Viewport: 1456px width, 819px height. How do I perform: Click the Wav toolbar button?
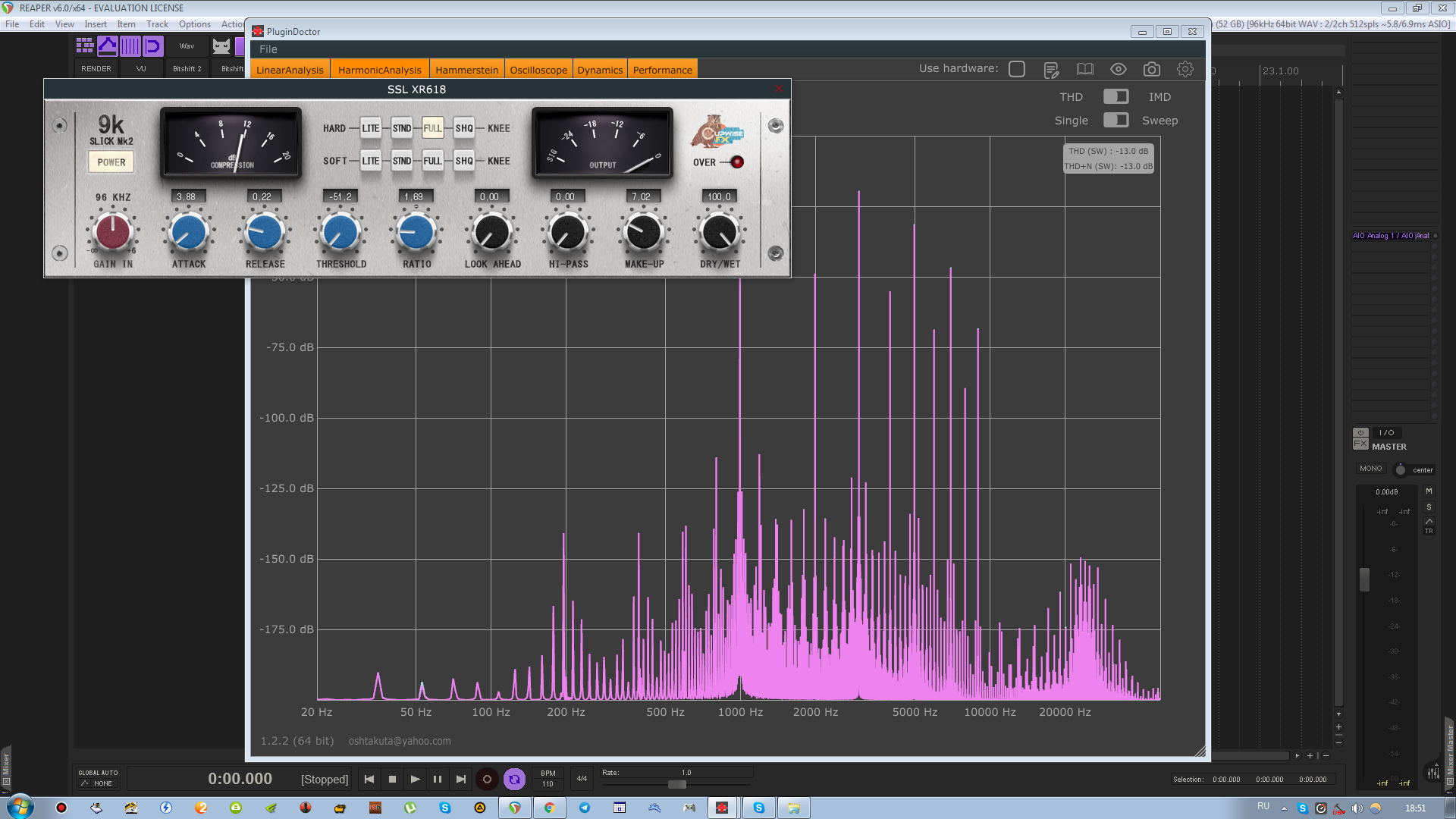(x=187, y=46)
